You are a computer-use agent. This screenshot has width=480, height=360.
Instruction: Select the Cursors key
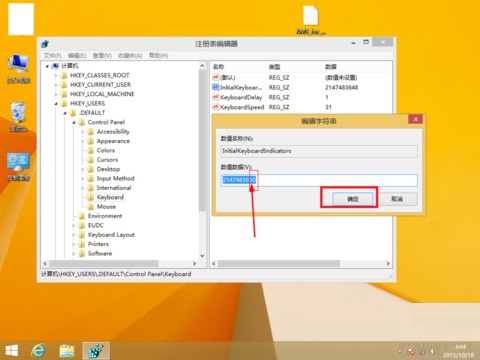point(107,160)
